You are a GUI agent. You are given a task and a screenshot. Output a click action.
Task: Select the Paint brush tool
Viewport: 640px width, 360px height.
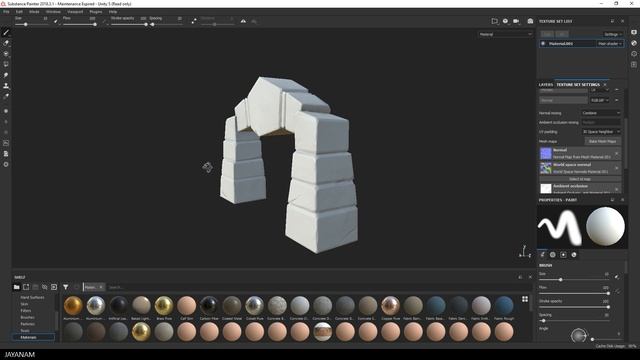click(6, 32)
